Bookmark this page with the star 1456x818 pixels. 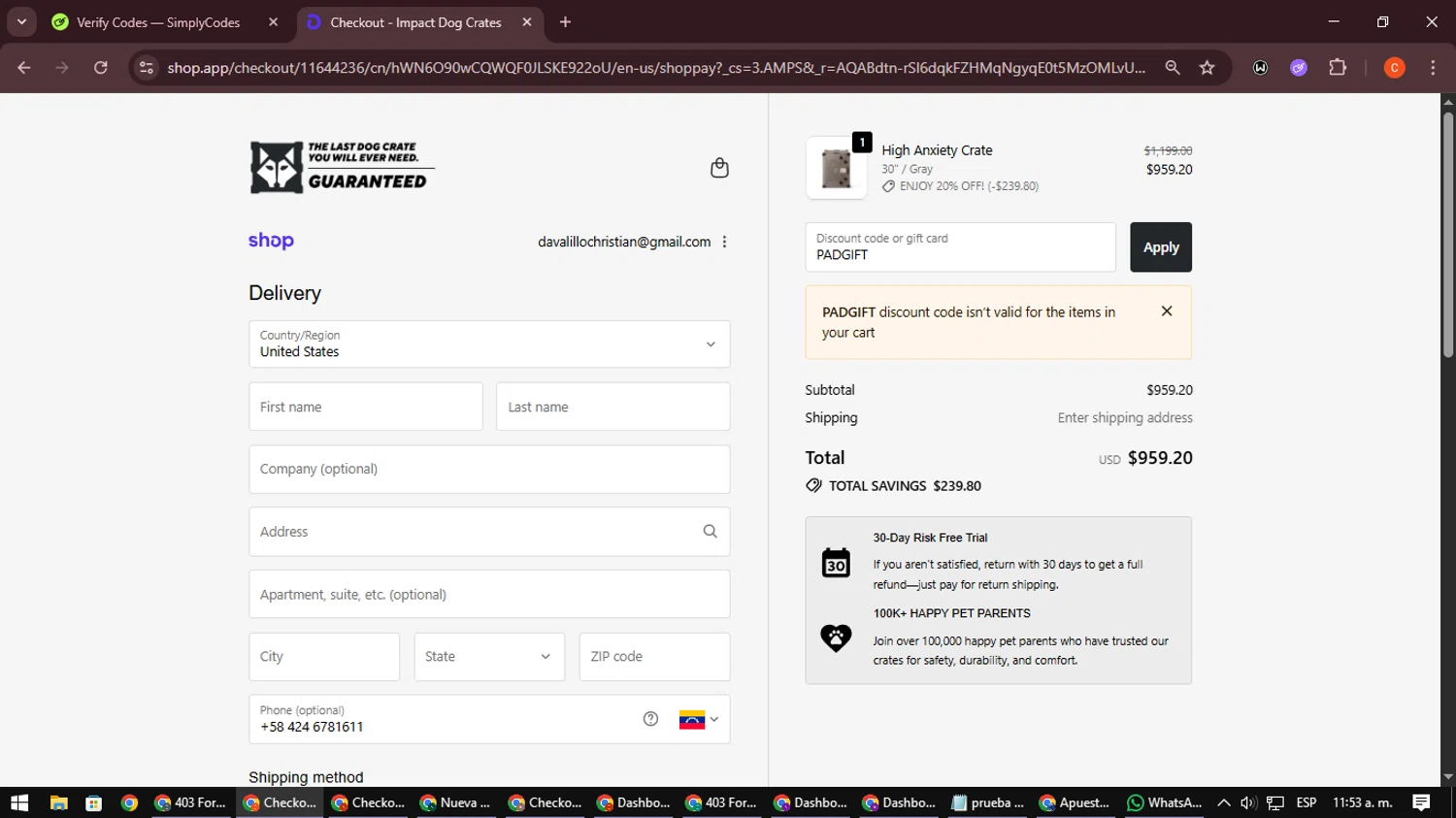pos(1207,68)
